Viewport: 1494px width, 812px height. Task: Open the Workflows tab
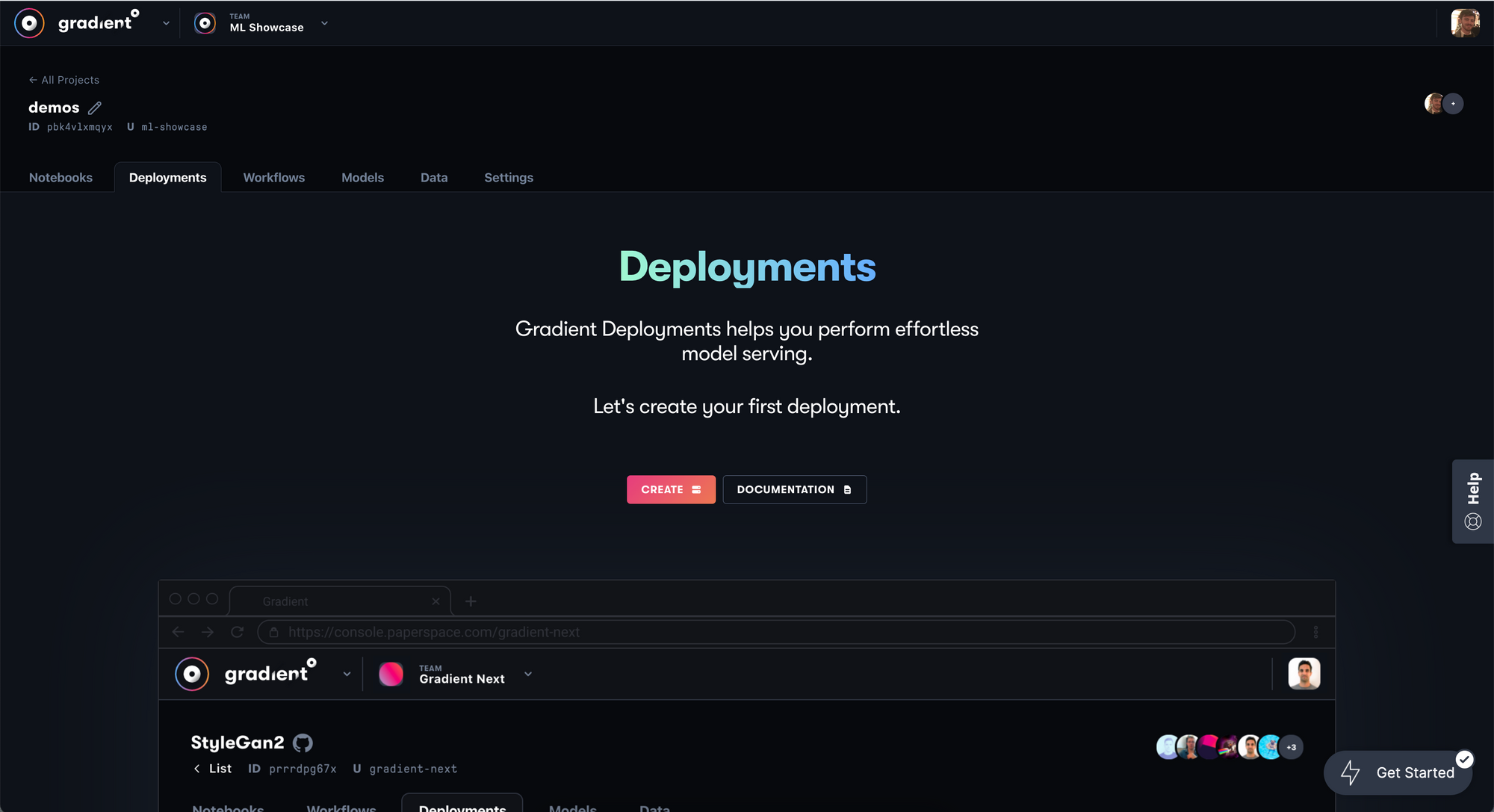(x=273, y=178)
